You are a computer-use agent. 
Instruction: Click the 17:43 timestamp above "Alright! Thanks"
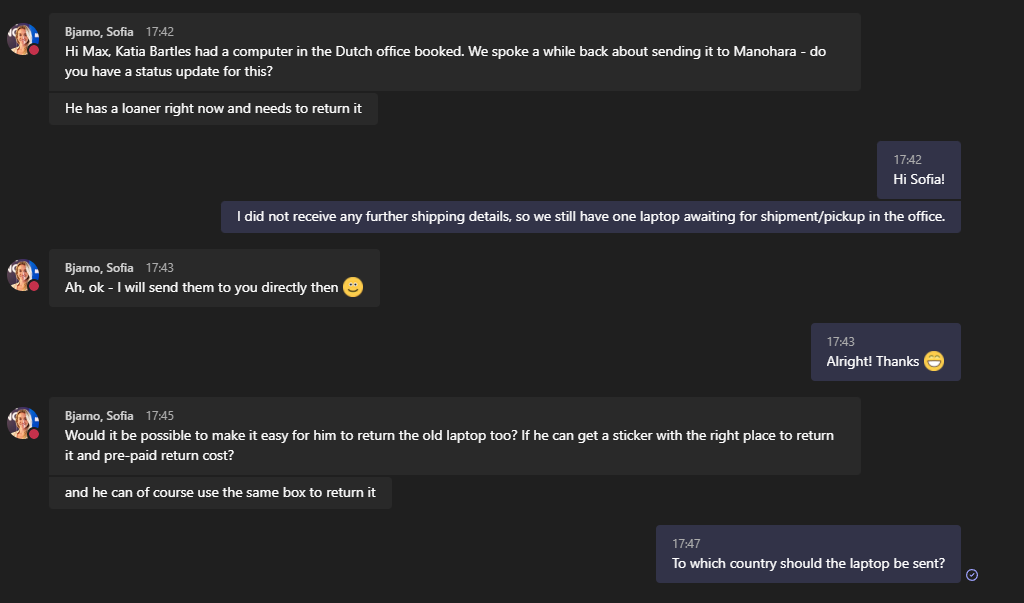pyautogui.click(x=840, y=342)
